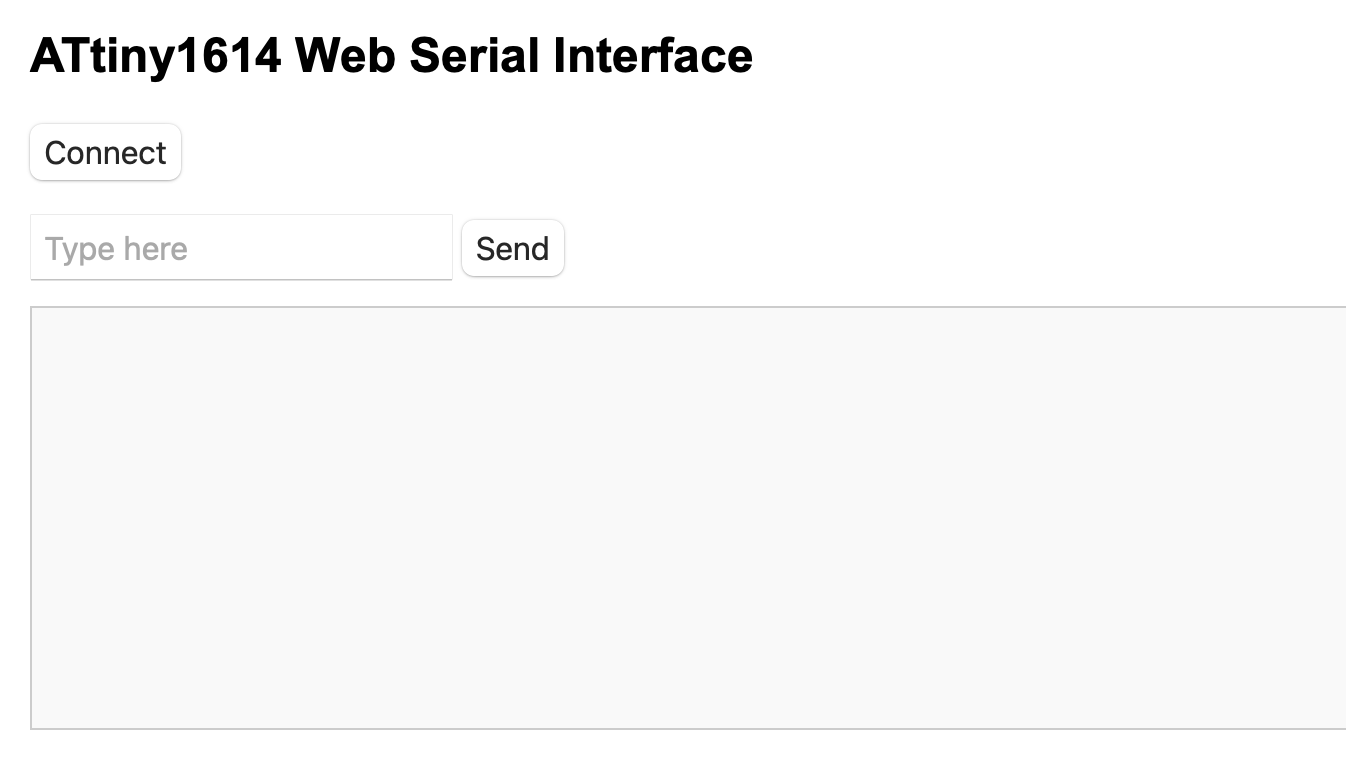Viewport: 1346px width, 764px height.
Task: Click the button right of the text field
Action: (x=513, y=248)
